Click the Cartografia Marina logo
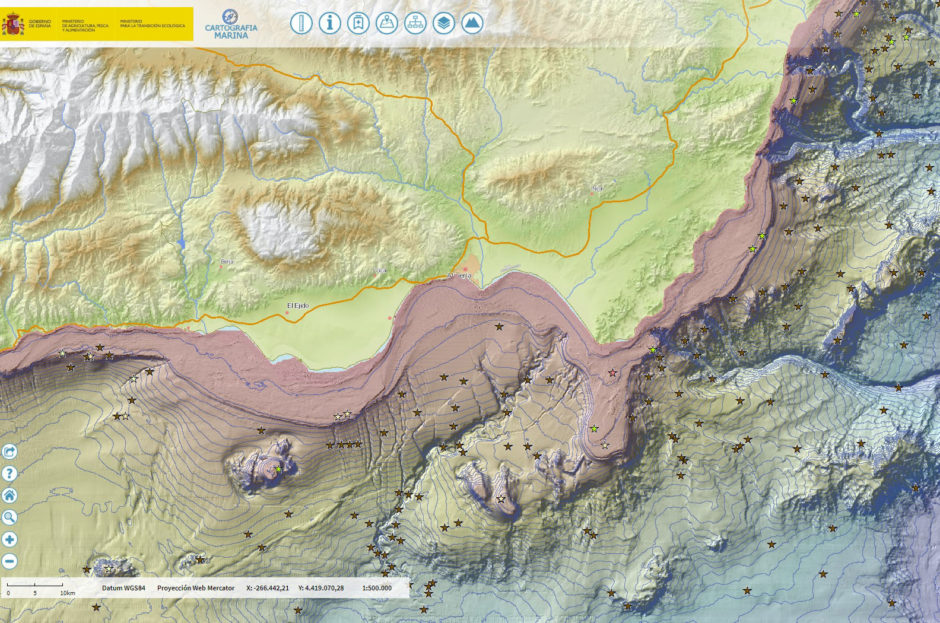Screen dimensions: 940x623 [230, 23]
